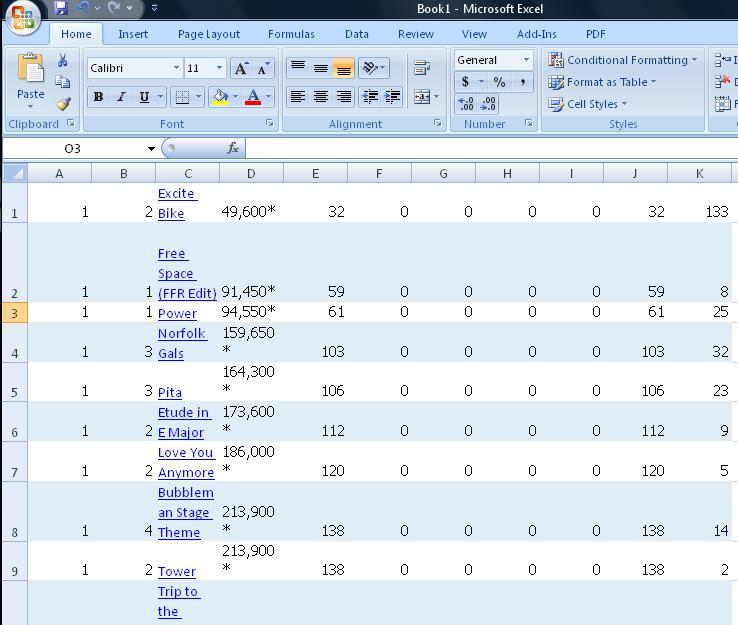Click Increase Decimal icon
Image resolution: width=738 pixels, height=625 pixels.
pos(466,104)
